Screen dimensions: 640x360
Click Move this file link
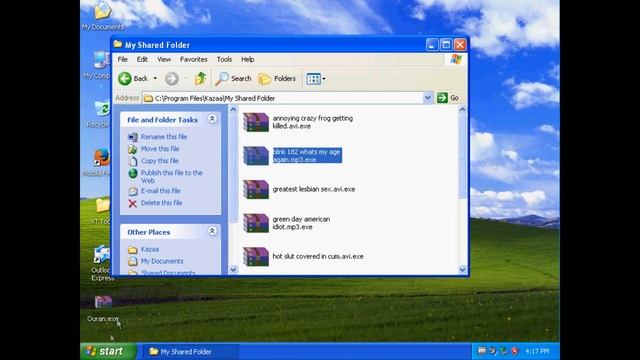point(160,149)
